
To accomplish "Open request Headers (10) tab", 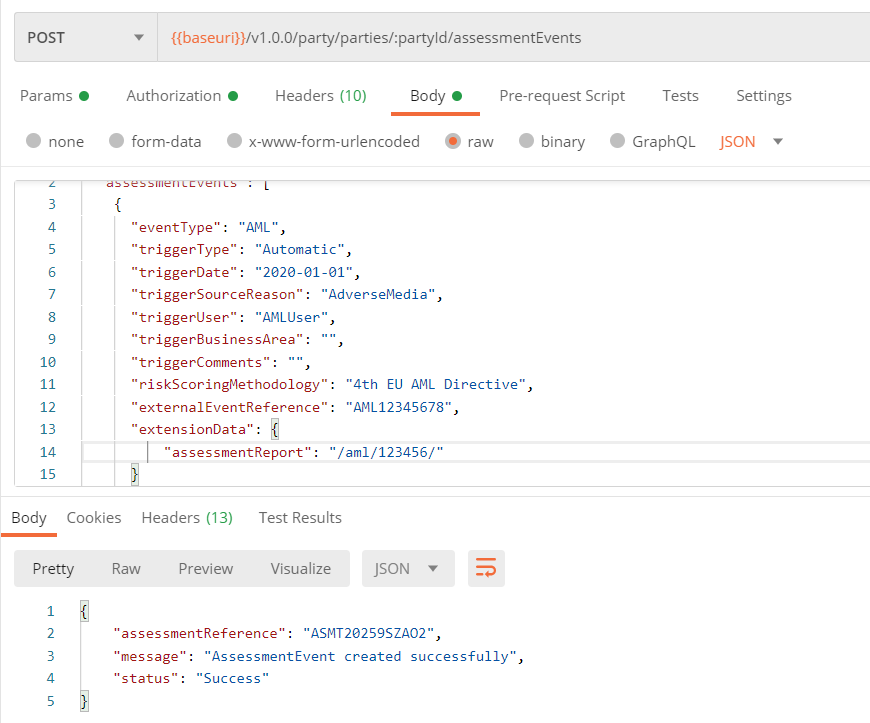I will tap(320, 96).
